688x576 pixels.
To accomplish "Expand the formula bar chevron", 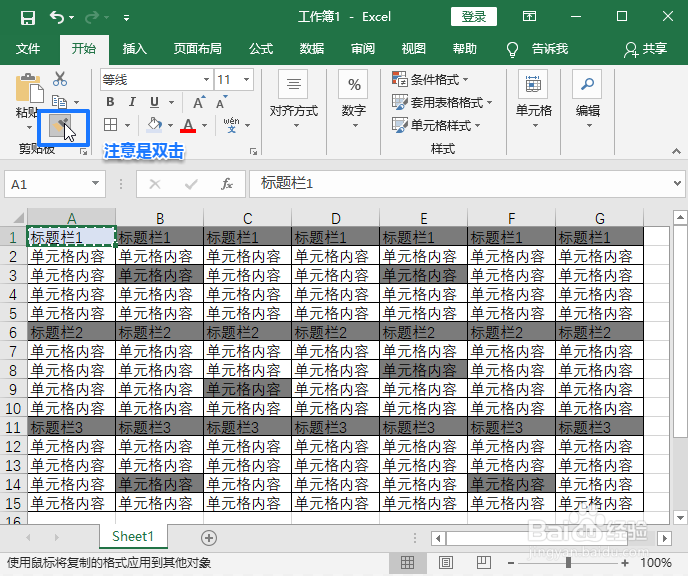I will coord(677,184).
